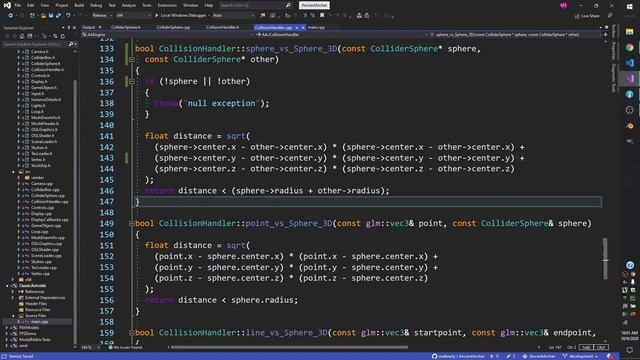Click the editor split window icon
Viewport: 640px width, 360px height.
(605, 35)
